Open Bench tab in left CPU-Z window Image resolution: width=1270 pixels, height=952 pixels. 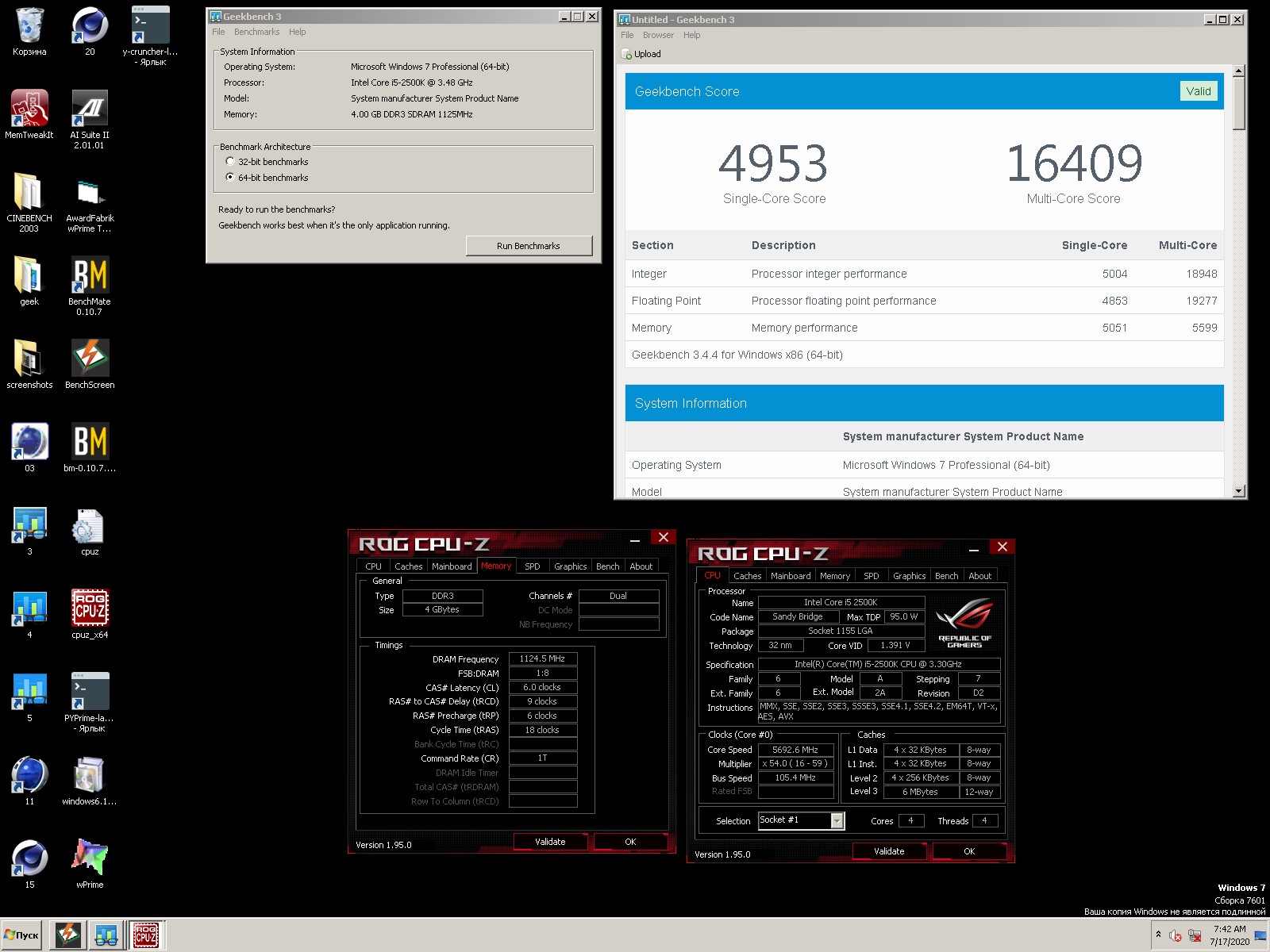click(608, 566)
